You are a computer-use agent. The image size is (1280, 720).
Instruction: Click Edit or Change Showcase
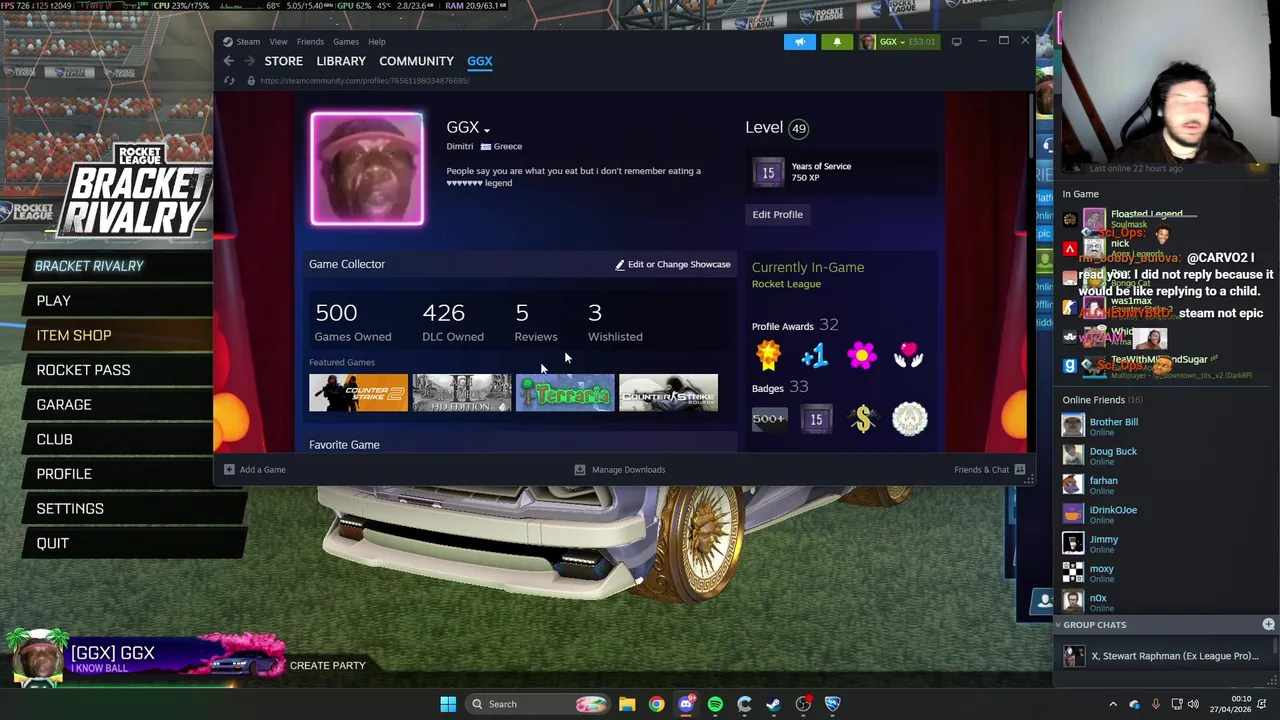673,264
